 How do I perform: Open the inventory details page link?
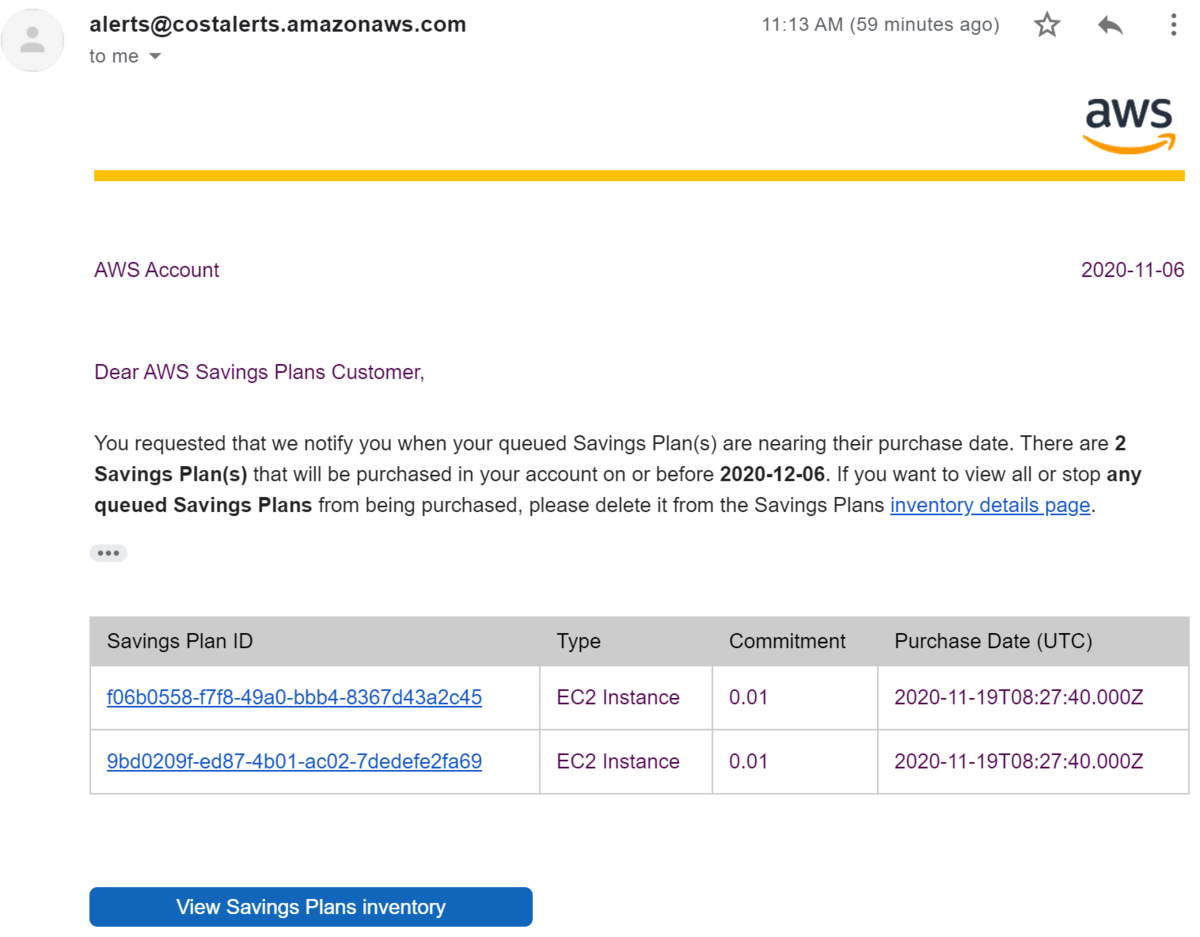tap(990, 505)
